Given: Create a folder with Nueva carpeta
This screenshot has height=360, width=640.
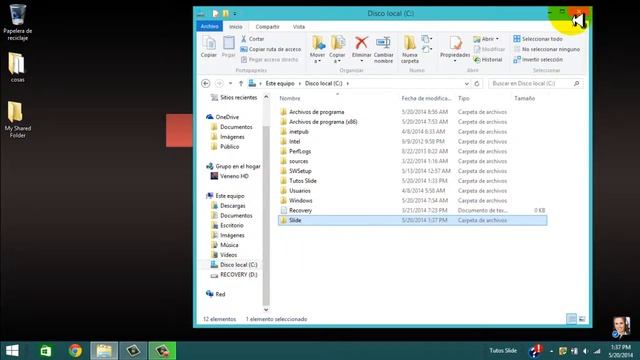Looking at the screenshot, I should pos(410,49).
